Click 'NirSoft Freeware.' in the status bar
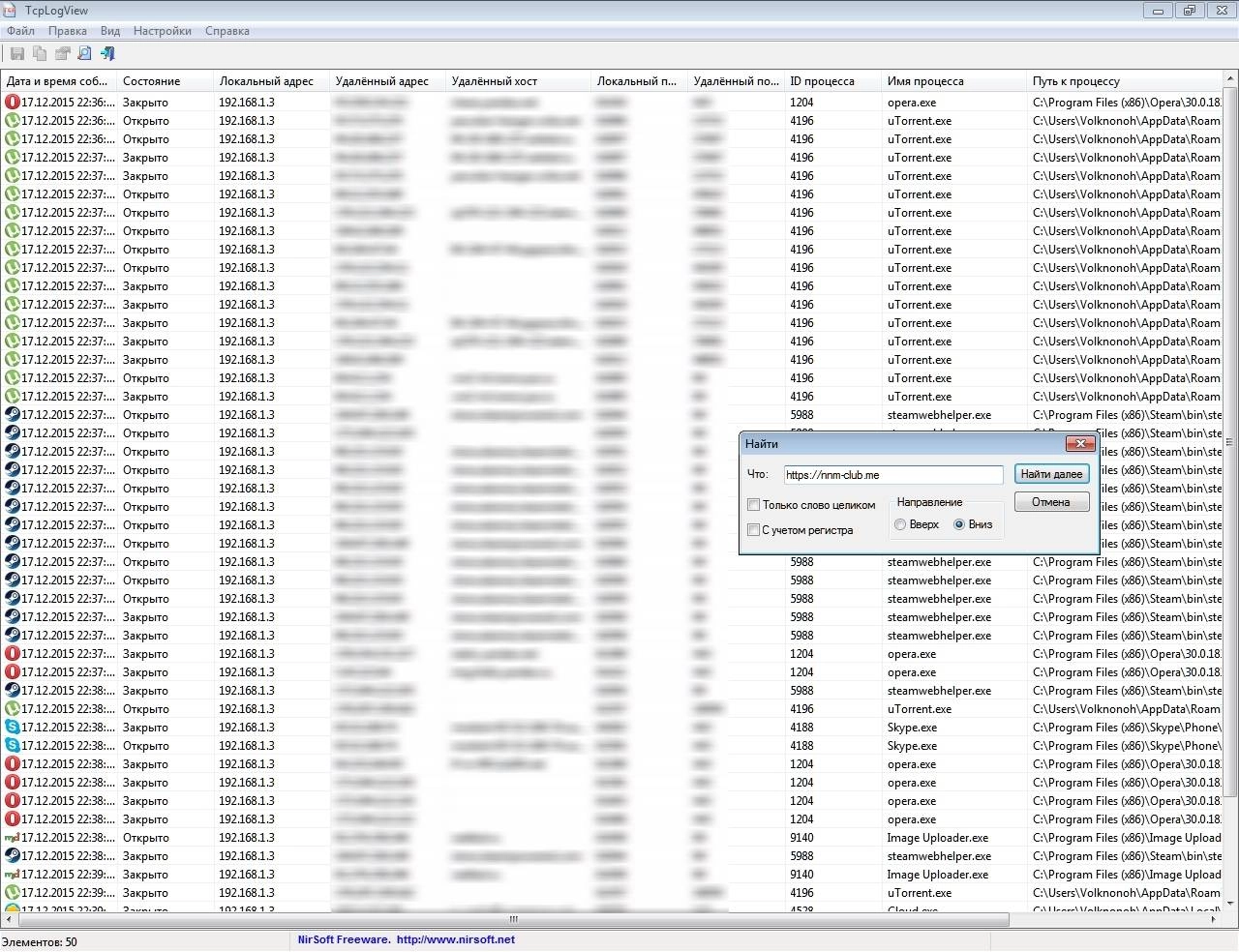Image resolution: width=1239 pixels, height=952 pixels. (344, 939)
